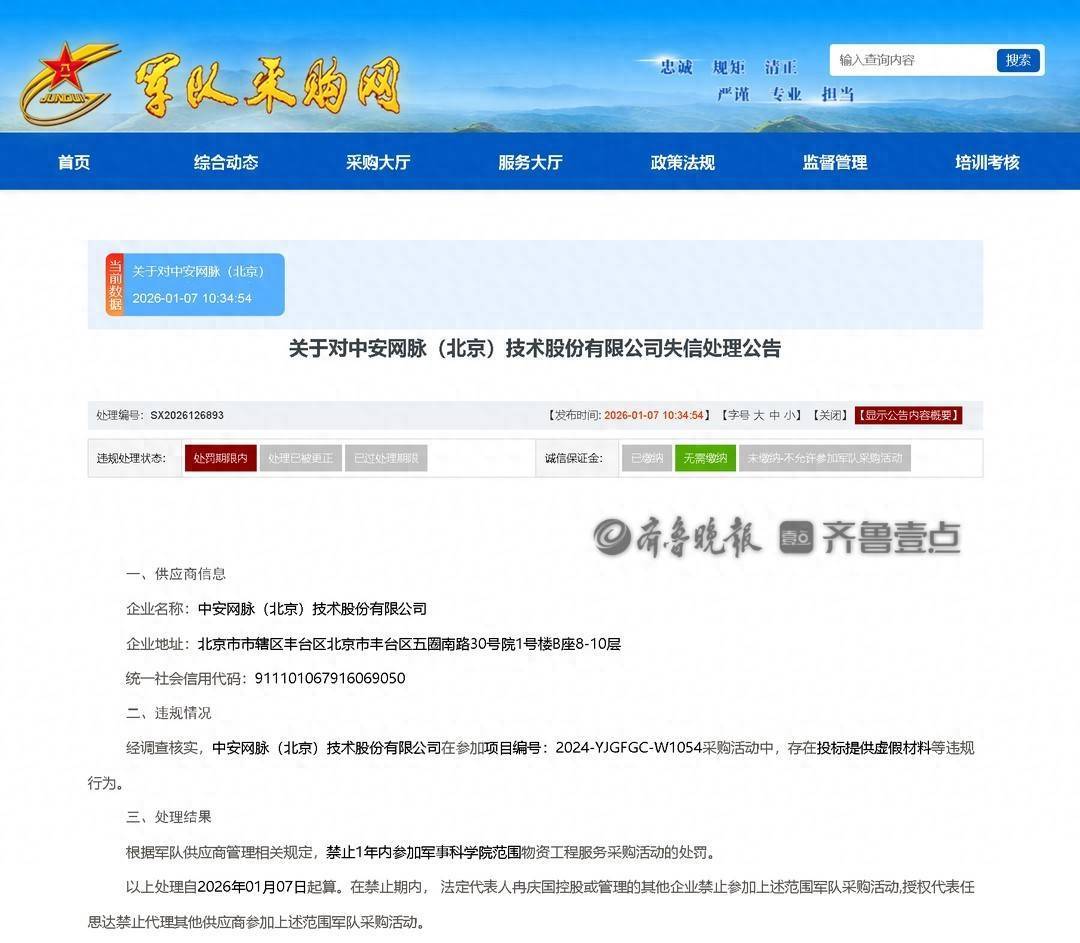Set font size to 大
Viewport: 1080px width, 943px height.
758,415
